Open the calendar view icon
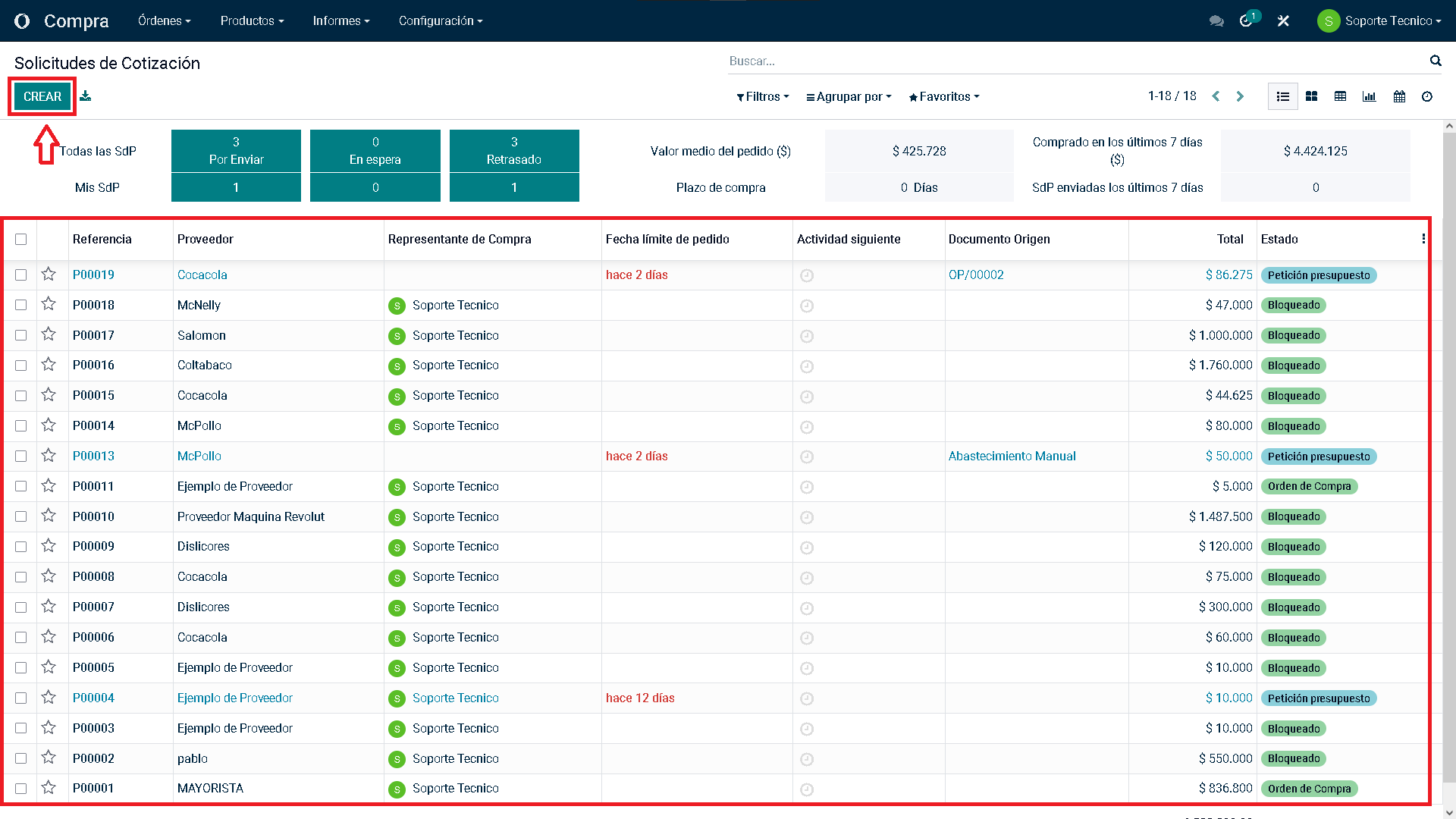The width and height of the screenshot is (1456, 819). click(1399, 96)
